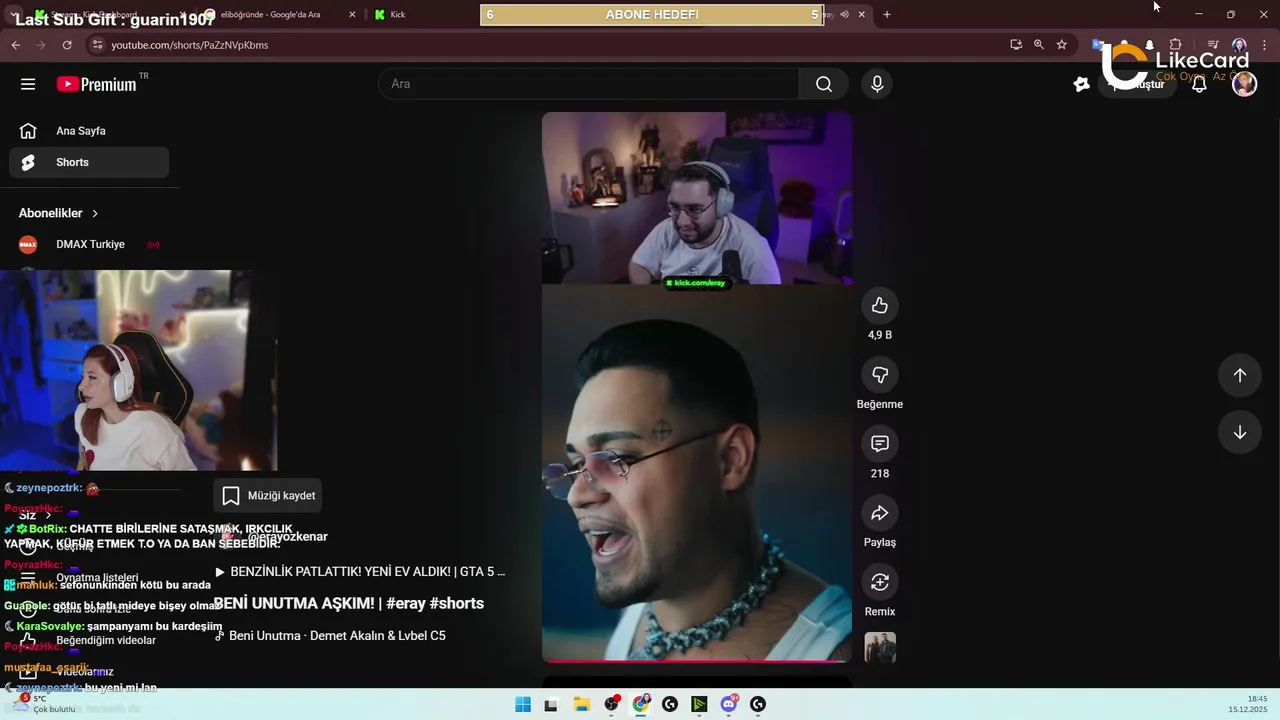
Task: Click the sparkle icon beside Oluştur
Action: click(1081, 84)
